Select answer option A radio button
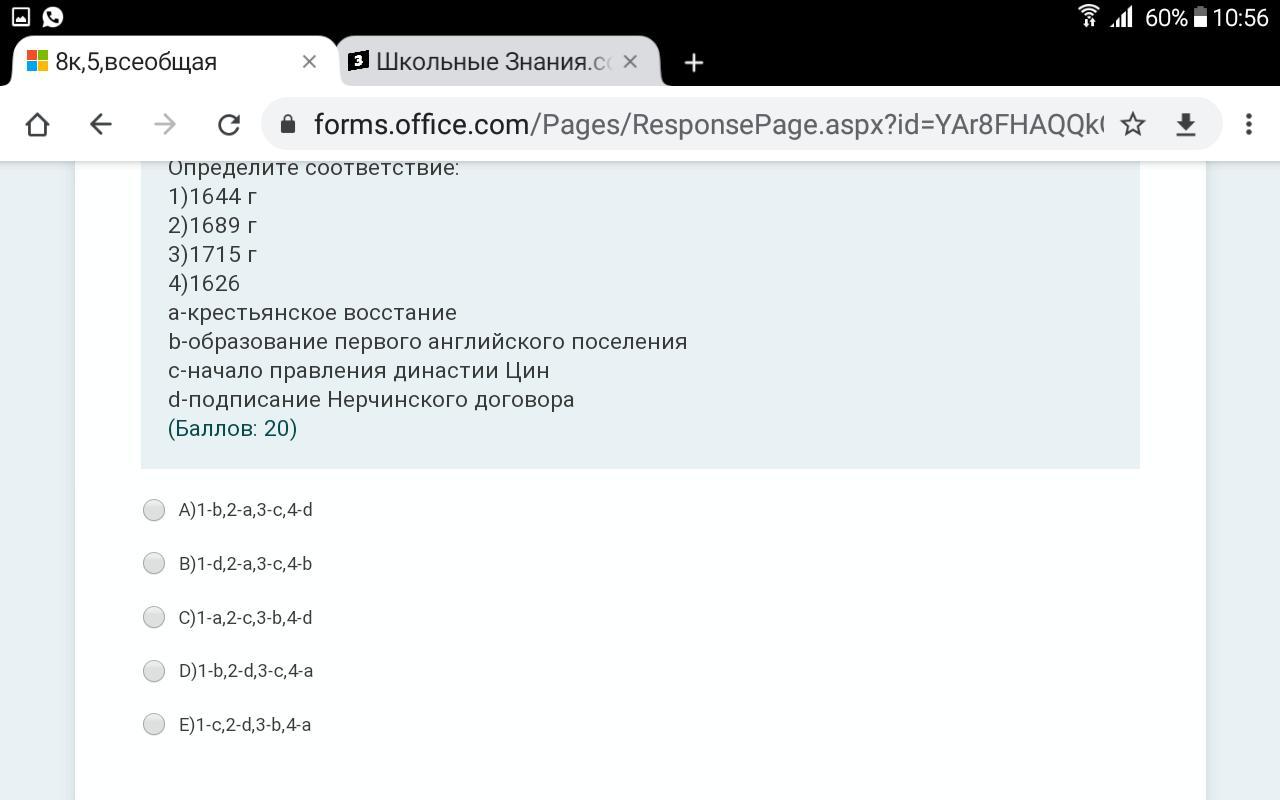The image size is (1280, 800). 154,510
